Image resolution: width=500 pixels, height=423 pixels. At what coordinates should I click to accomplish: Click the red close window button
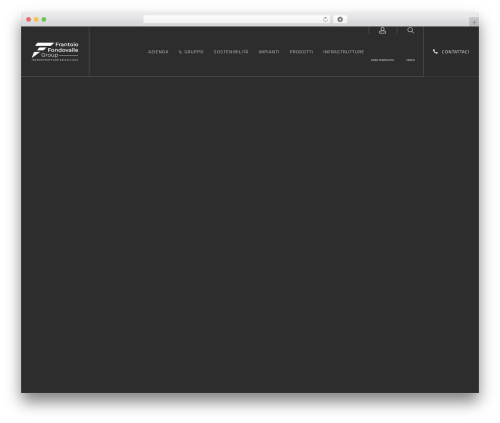pos(29,19)
